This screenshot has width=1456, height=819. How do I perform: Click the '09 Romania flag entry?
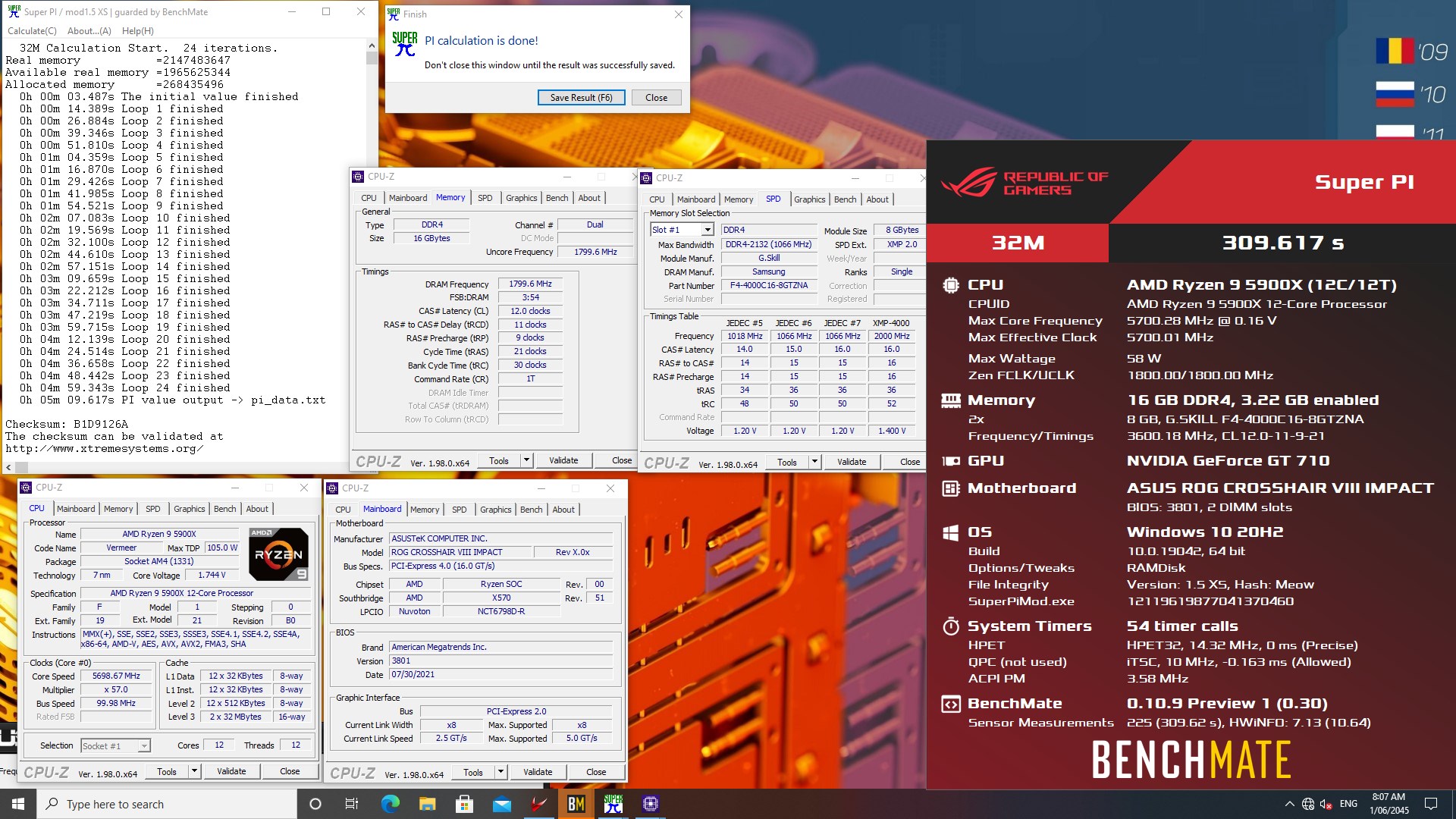pyautogui.click(x=1412, y=52)
